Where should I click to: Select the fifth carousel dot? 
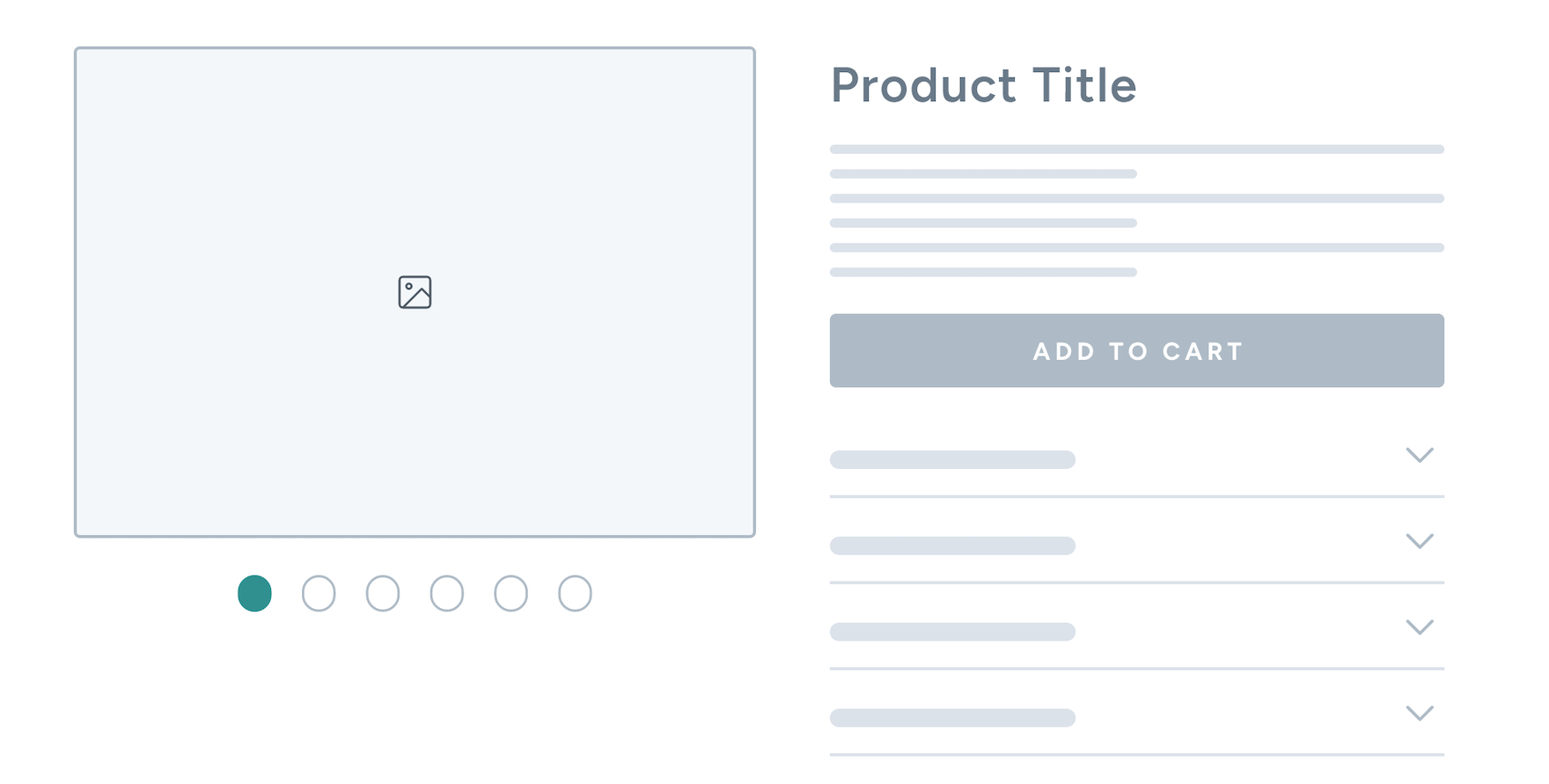(x=510, y=593)
